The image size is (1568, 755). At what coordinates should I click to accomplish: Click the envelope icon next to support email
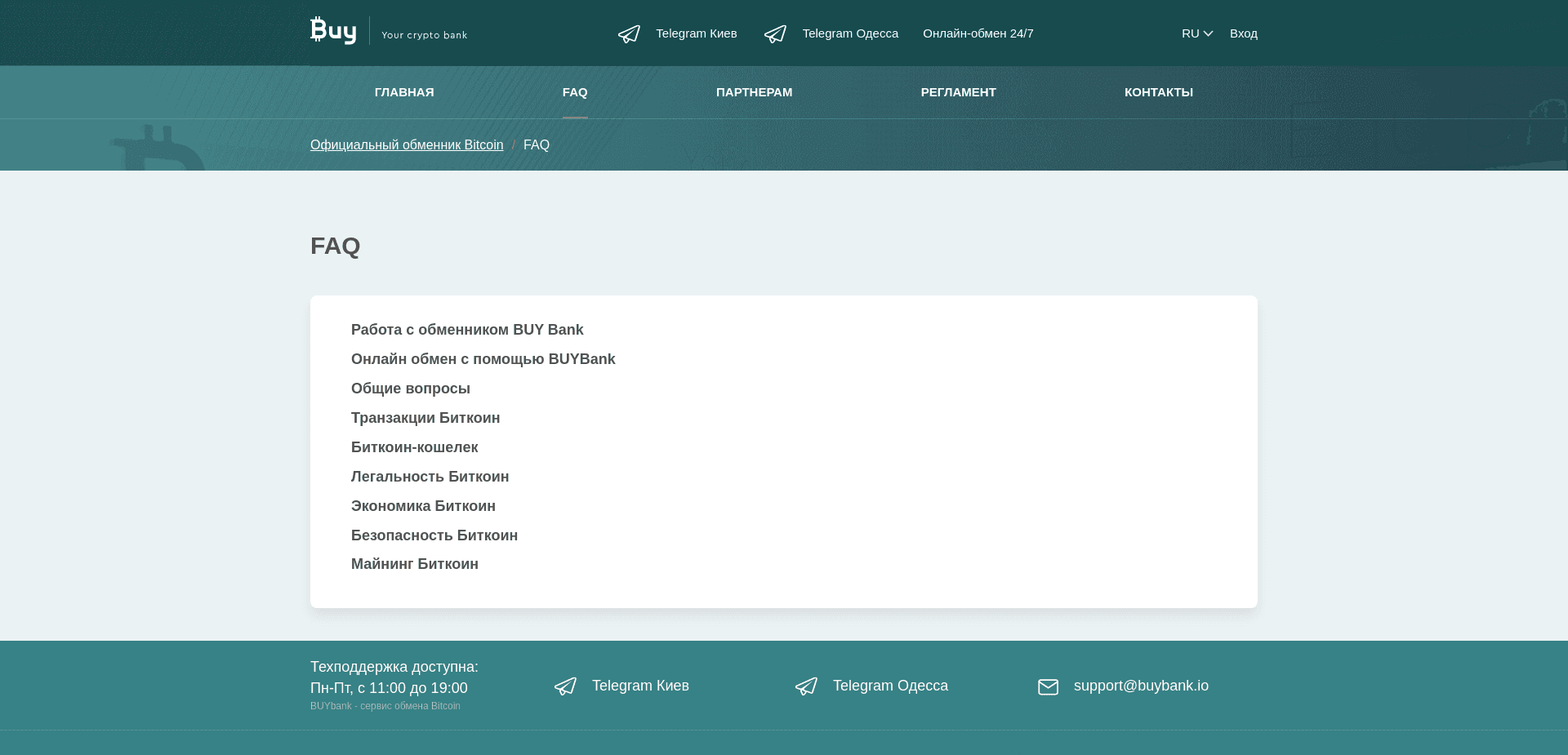1049,686
